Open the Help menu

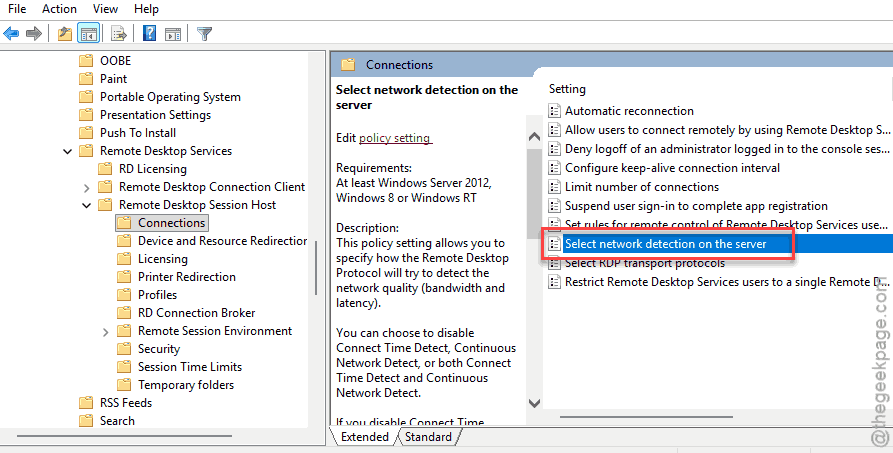click(x=146, y=9)
